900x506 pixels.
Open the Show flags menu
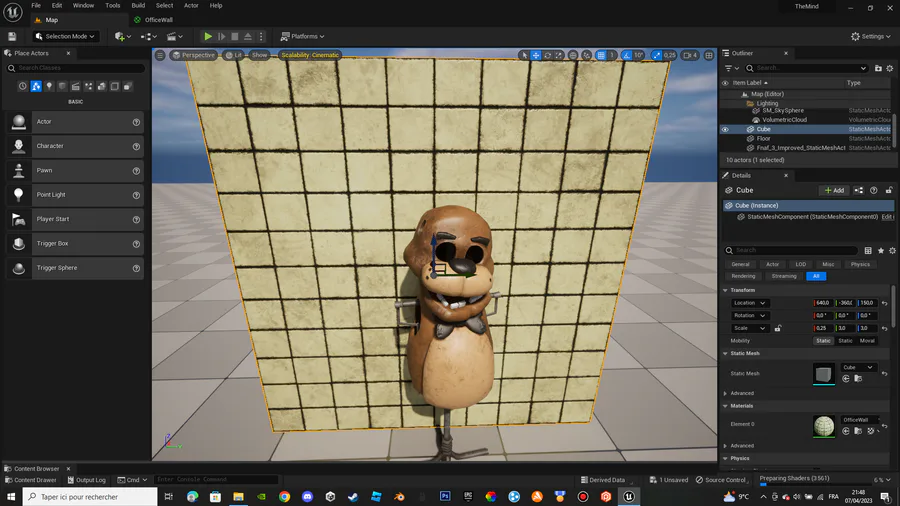[x=259, y=55]
